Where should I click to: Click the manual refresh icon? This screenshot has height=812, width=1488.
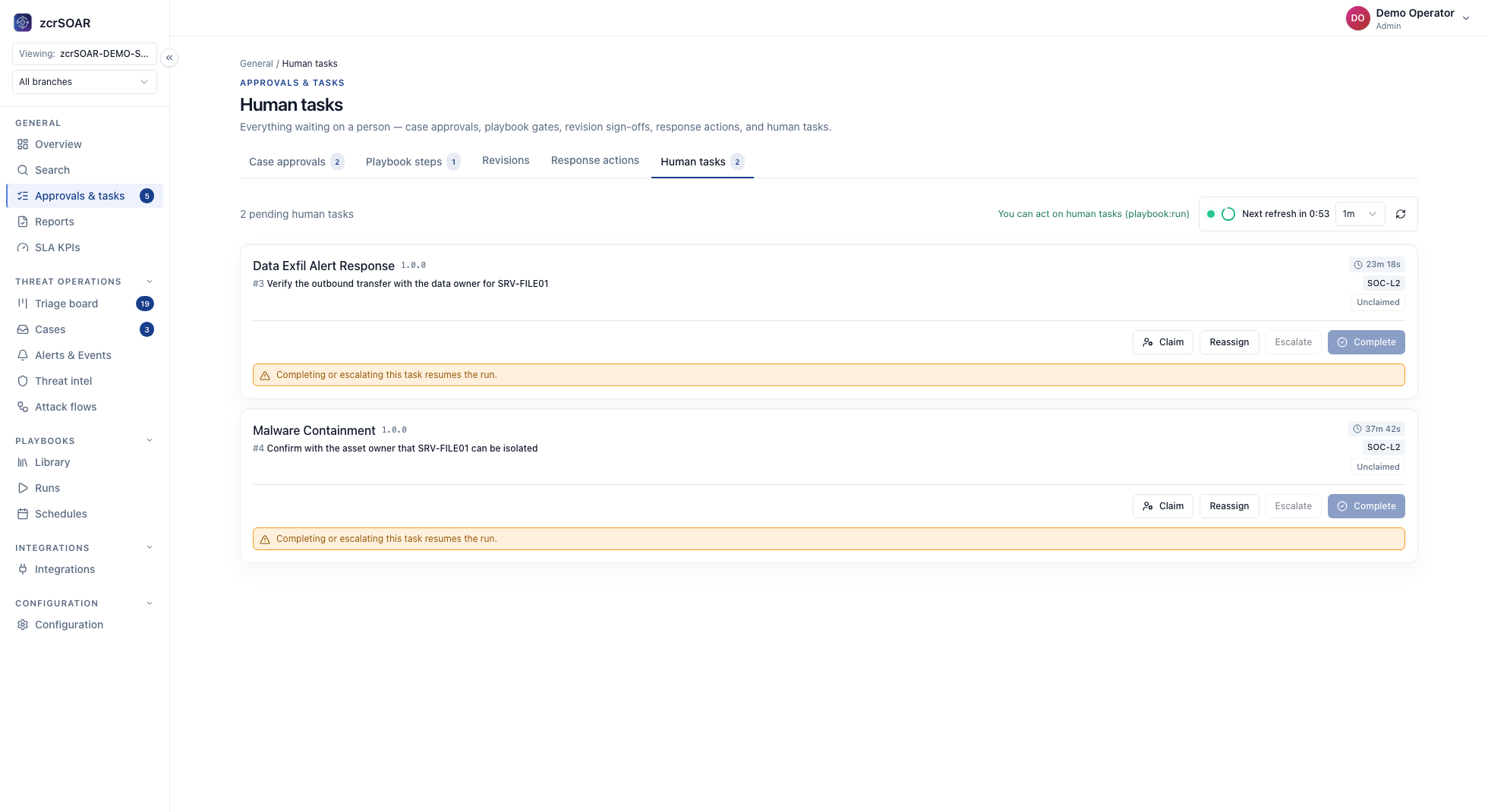(x=1401, y=214)
